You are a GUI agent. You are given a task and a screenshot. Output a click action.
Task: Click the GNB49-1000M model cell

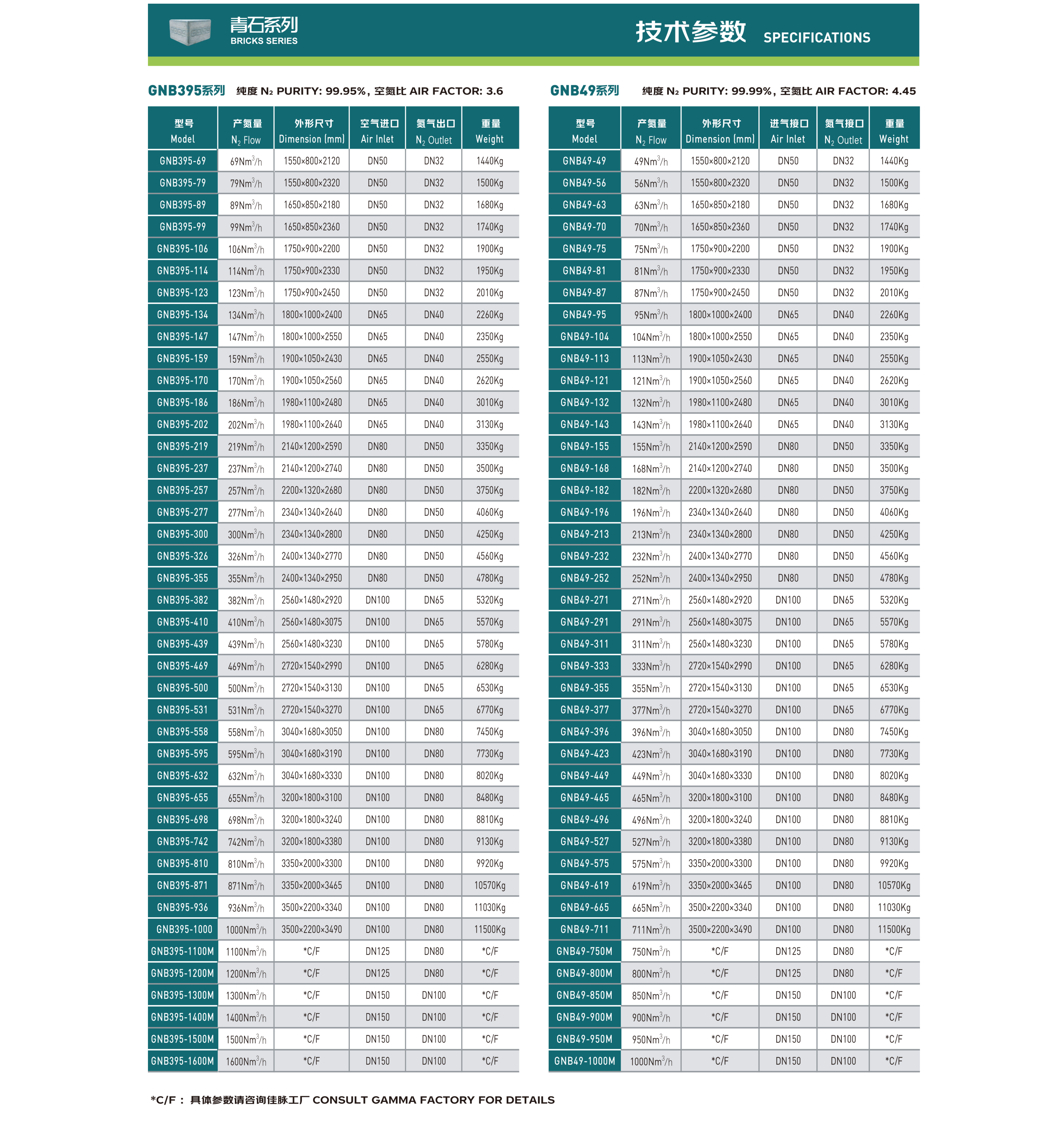click(584, 1061)
